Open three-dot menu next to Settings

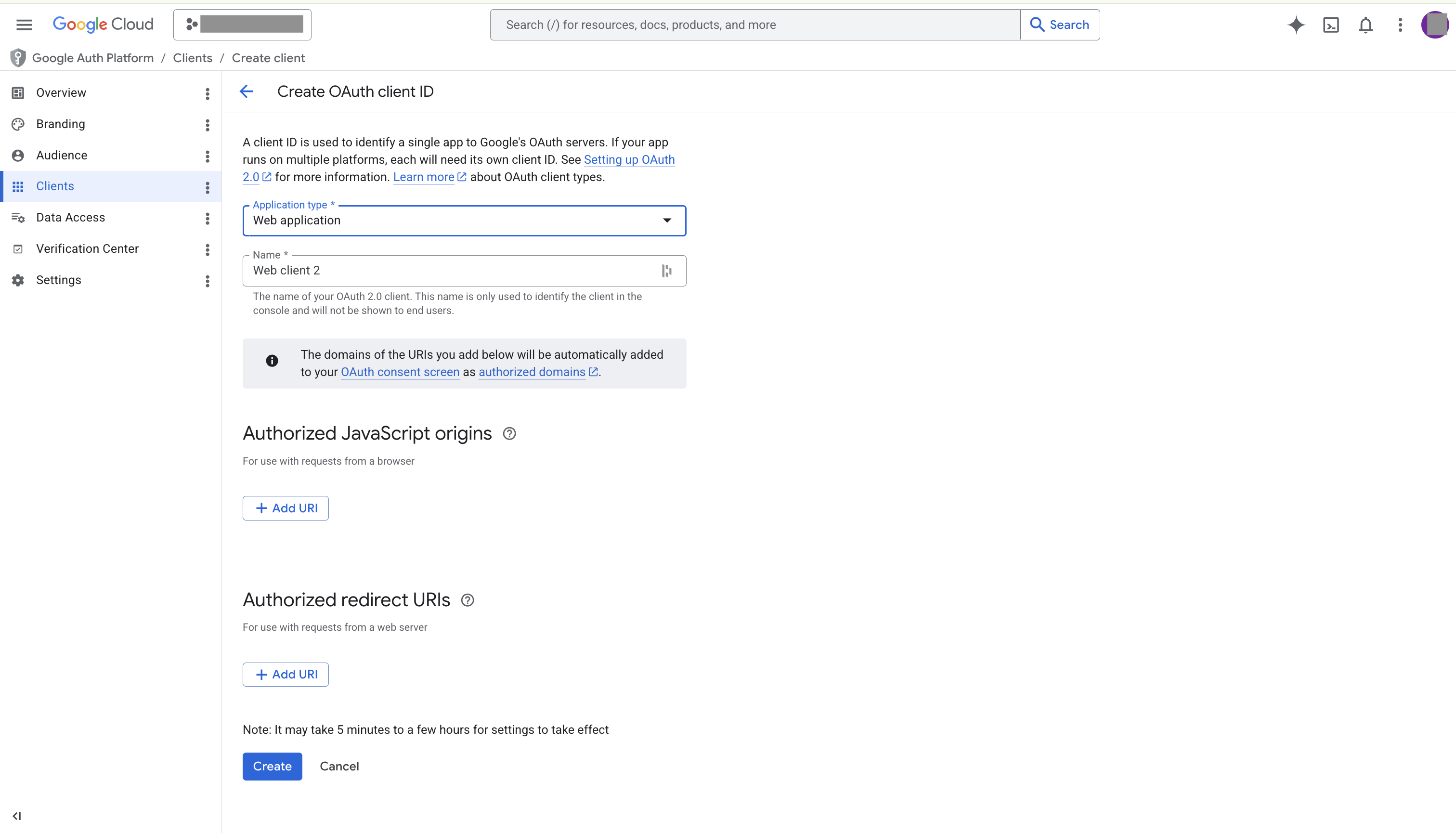pos(207,281)
